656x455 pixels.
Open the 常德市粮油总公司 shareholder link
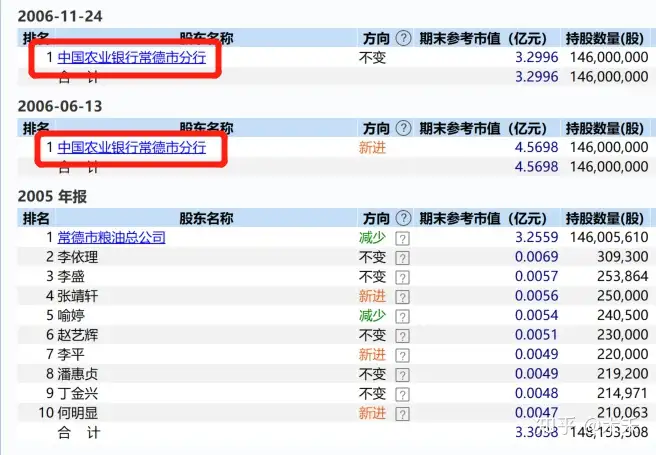(111, 238)
